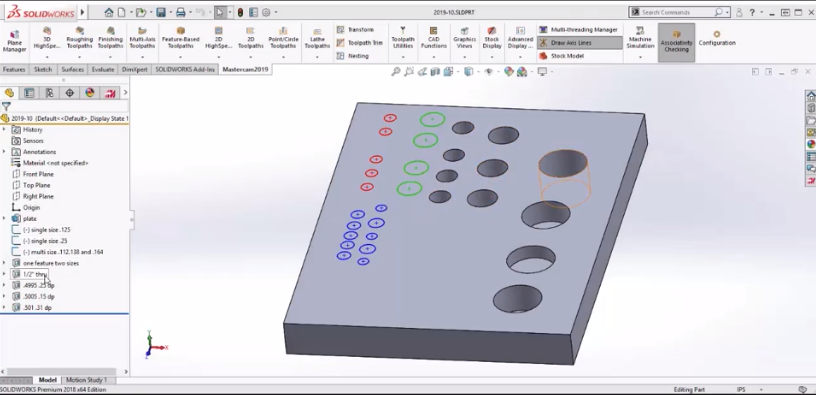Viewport: 816px width, 395px height.
Task: Switch to the Sketch tab
Action: (x=43, y=69)
